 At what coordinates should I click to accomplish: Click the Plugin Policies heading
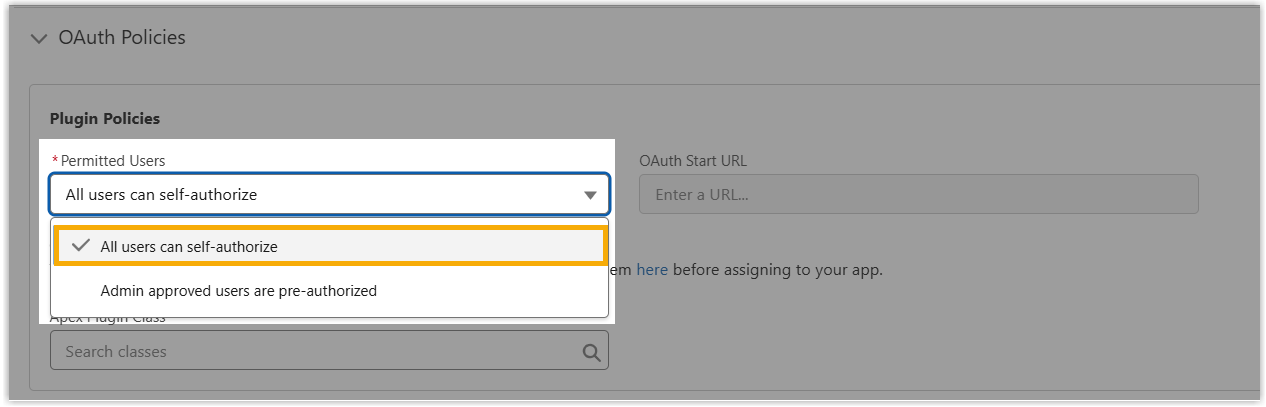click(105, 119)
